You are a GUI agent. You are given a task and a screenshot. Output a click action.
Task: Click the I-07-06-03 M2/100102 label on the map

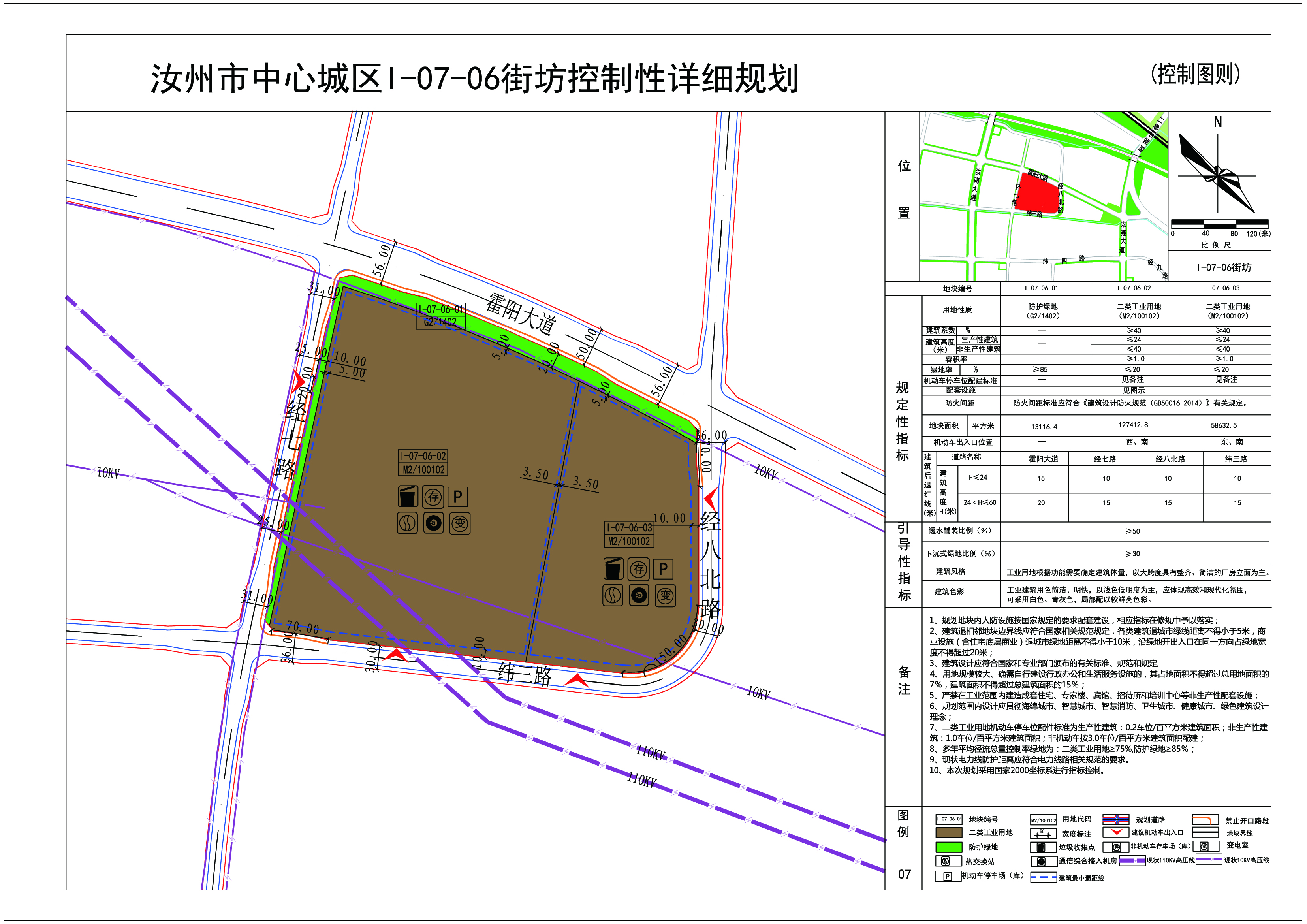[629, 534]
